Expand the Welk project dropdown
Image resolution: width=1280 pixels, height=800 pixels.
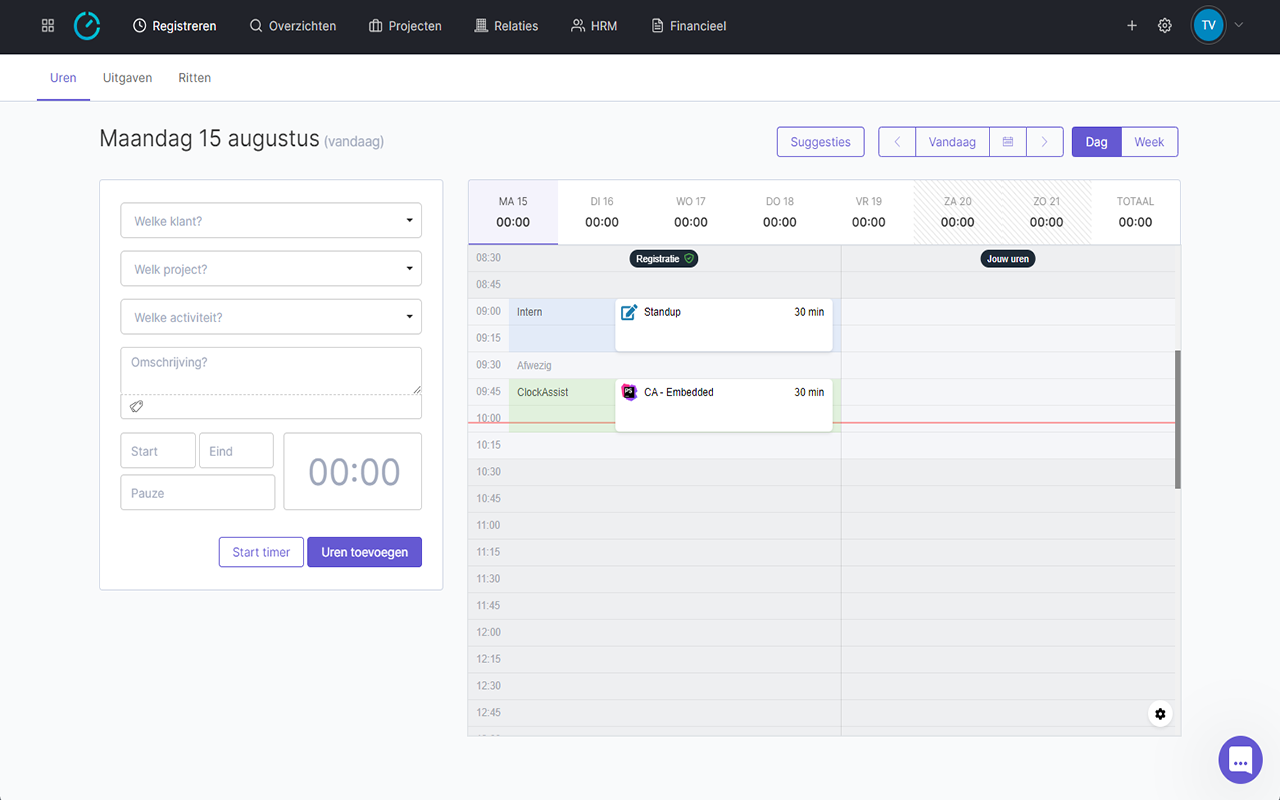pyautogui.click(x=270, y=268)
